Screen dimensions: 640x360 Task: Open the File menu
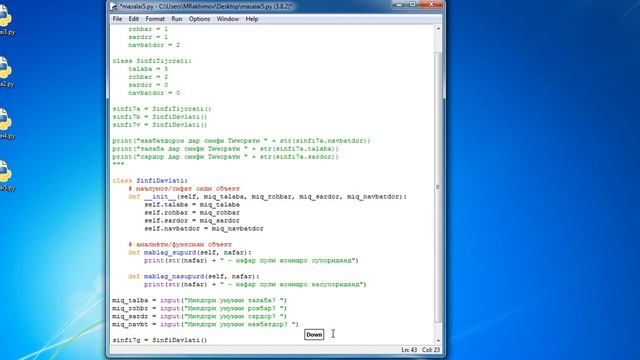pos(117,19)
